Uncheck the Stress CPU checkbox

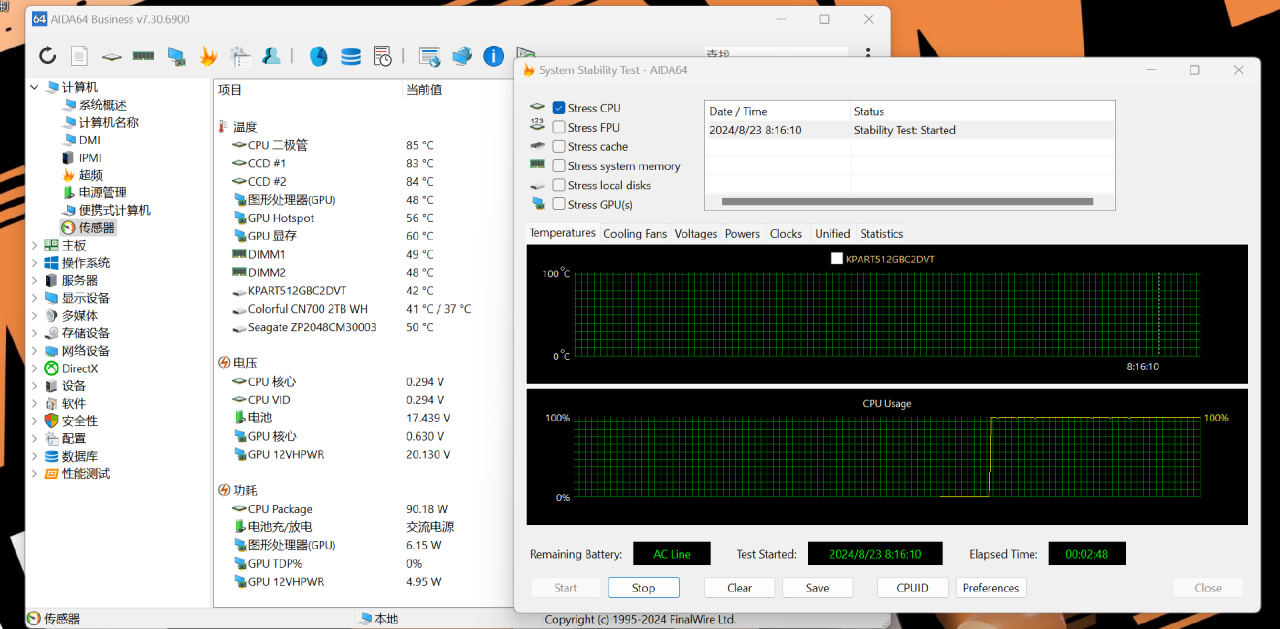559,108
